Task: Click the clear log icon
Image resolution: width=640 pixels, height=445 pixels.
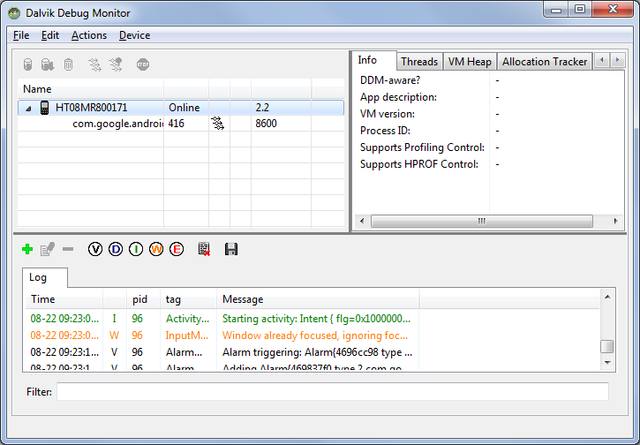Action: (x=205, y=248)
